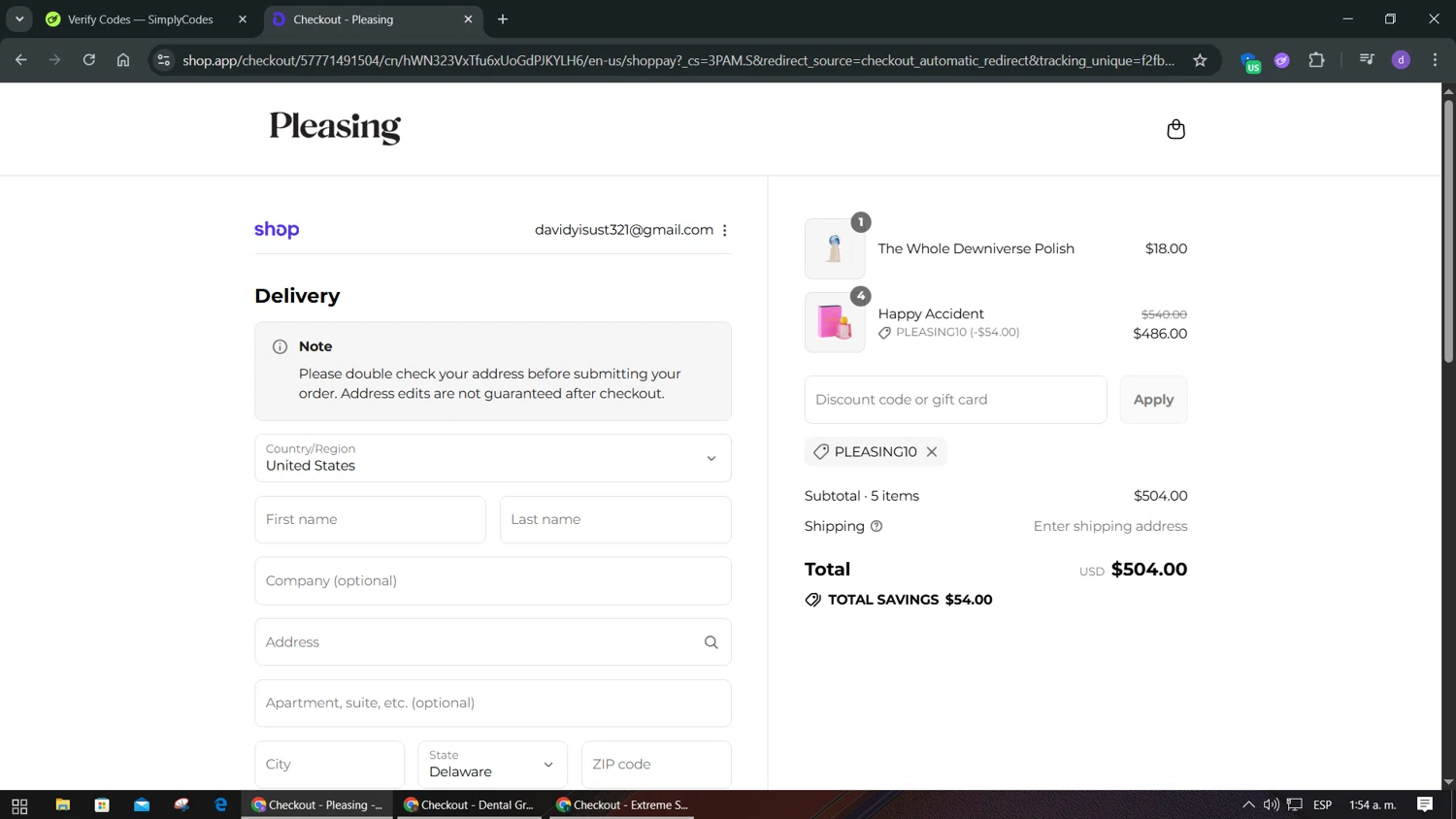Click the davidyisust321@gmail.com email text
Screen dimensions: 1456x819
[624, 230]
